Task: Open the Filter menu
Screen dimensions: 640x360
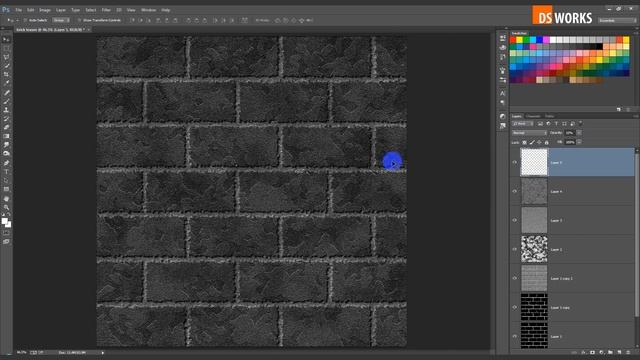Action: [x=106, y=10]
